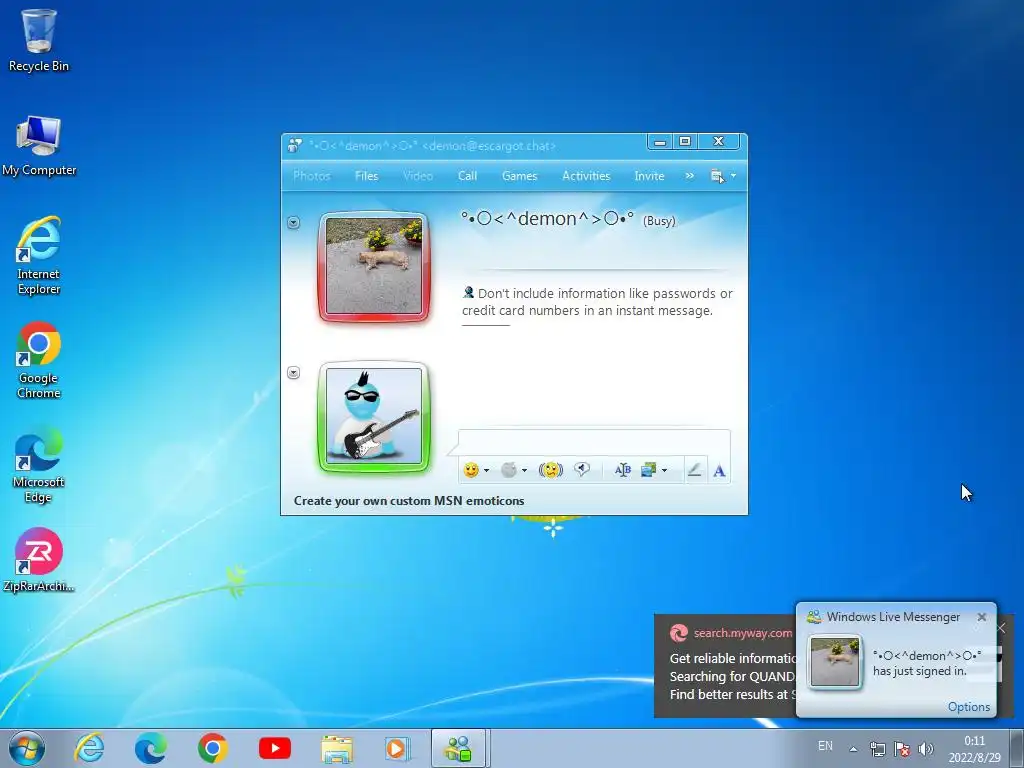Expand the show menu dropdown arrow

(733, 176)
